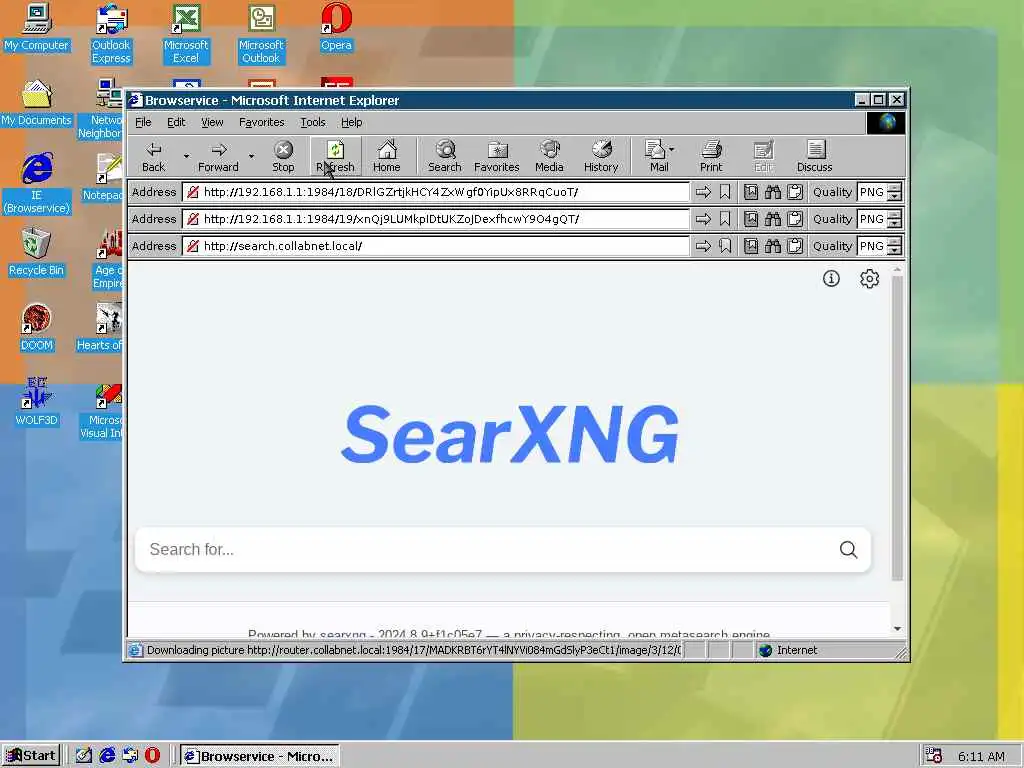Click the go arrow in the first address row

(703, 192)
